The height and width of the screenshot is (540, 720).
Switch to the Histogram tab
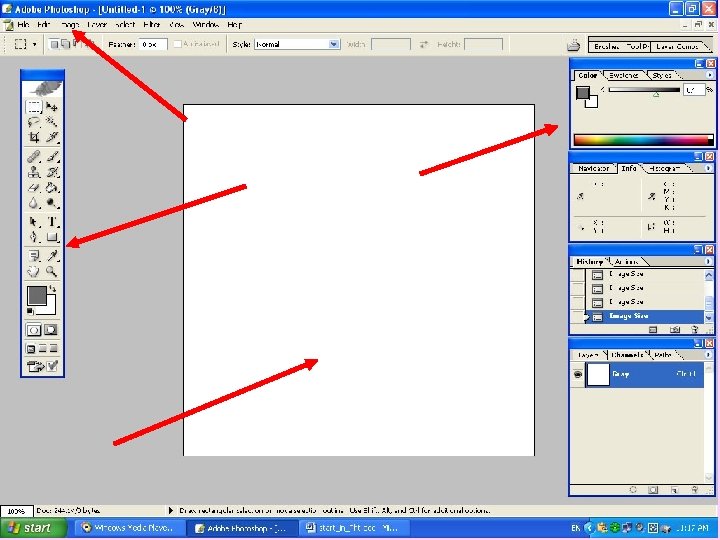click(665, 169)
